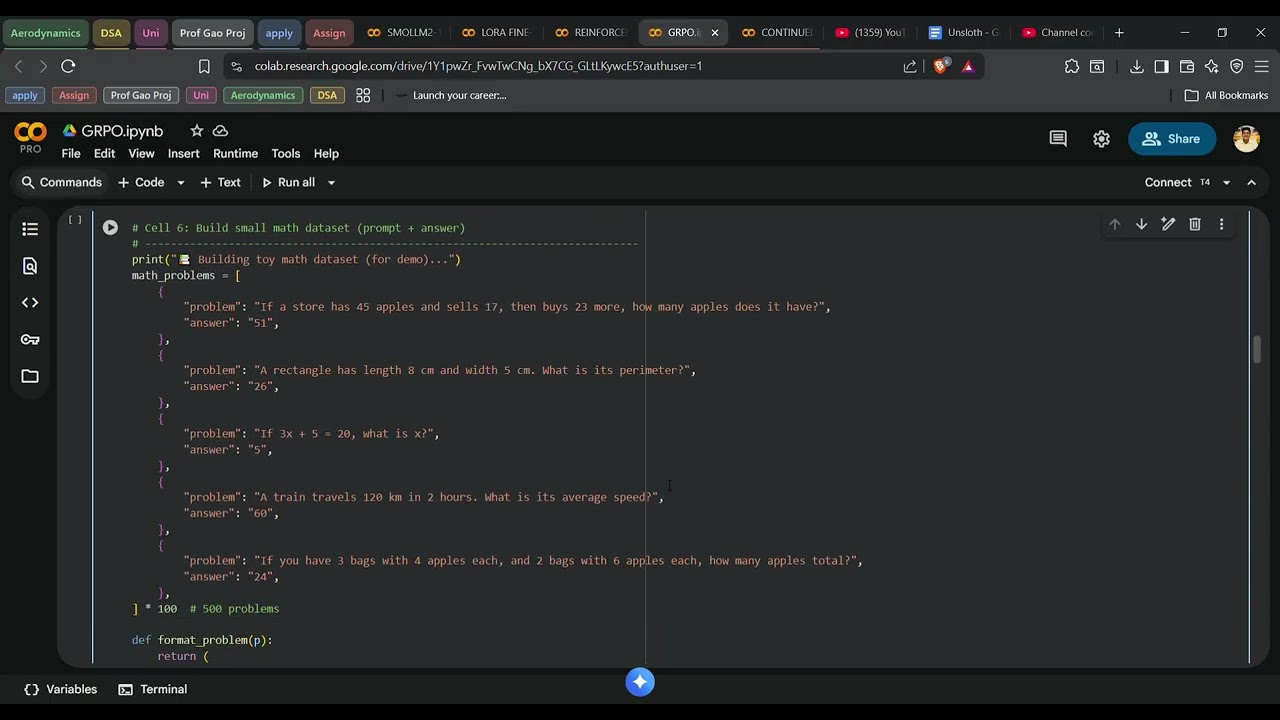Collapse the header with the chevron toggle
The image size is (1280, 720).
(x=1251, y=182)
